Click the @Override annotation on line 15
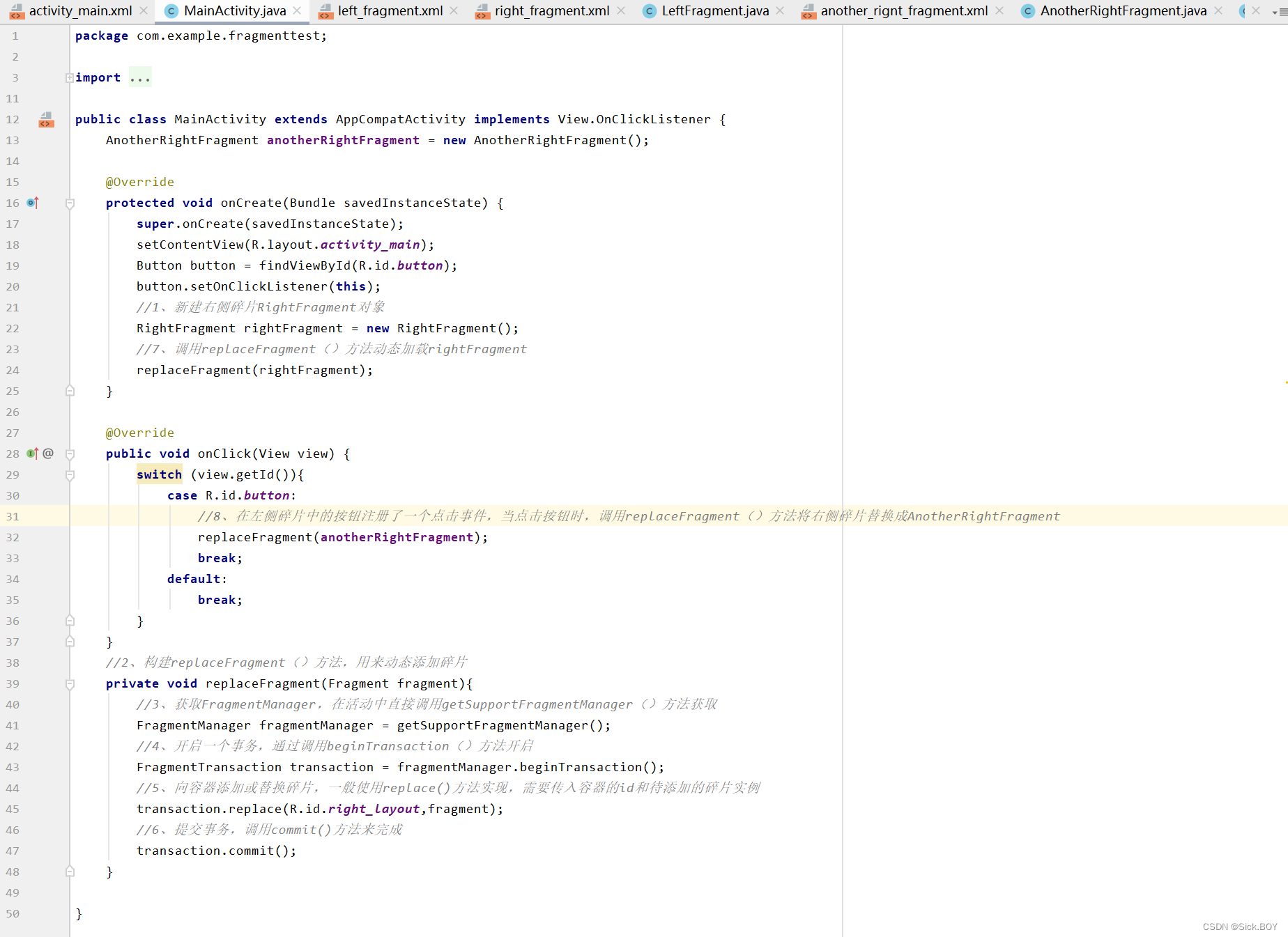 [140, 182]
